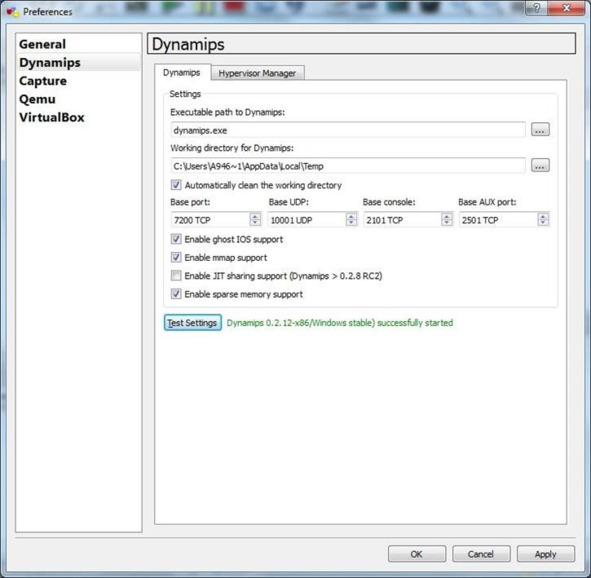
Task: Increase the Base port value
Action: pos(255,216)
